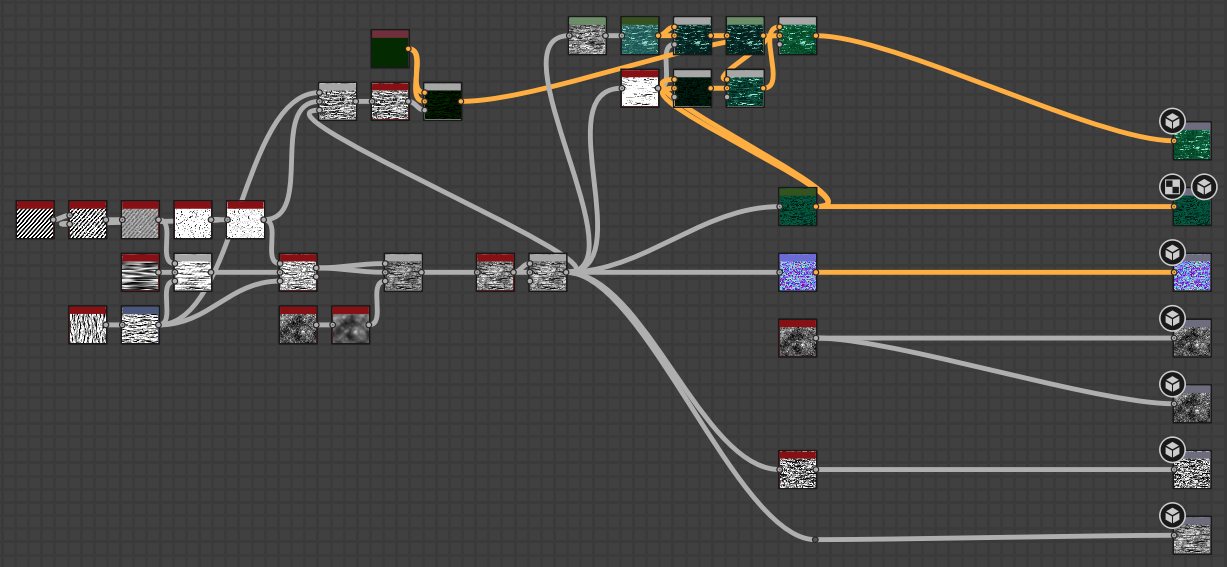Click the cube icon on the topmost output node
The height and width of the screenshot is (567, 1227).
(x=1172, y=121)
